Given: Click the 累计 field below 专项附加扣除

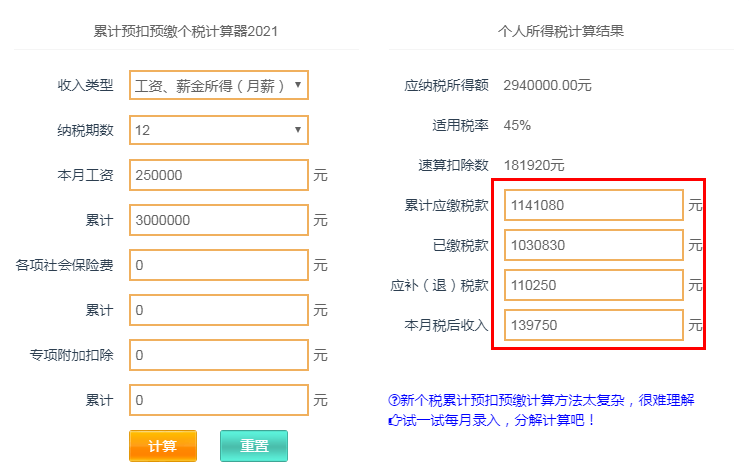Looking at the screenshot, I should pyautogui.click(x=219, y=400).
